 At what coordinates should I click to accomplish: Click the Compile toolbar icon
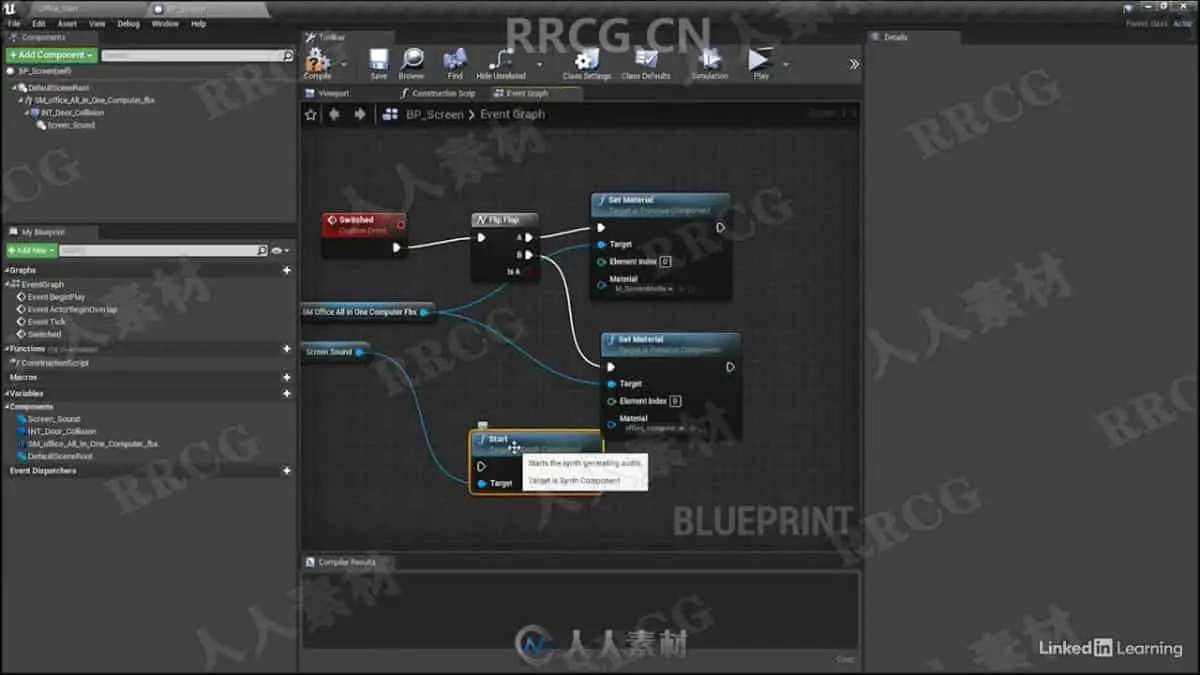tap(318, 61)
